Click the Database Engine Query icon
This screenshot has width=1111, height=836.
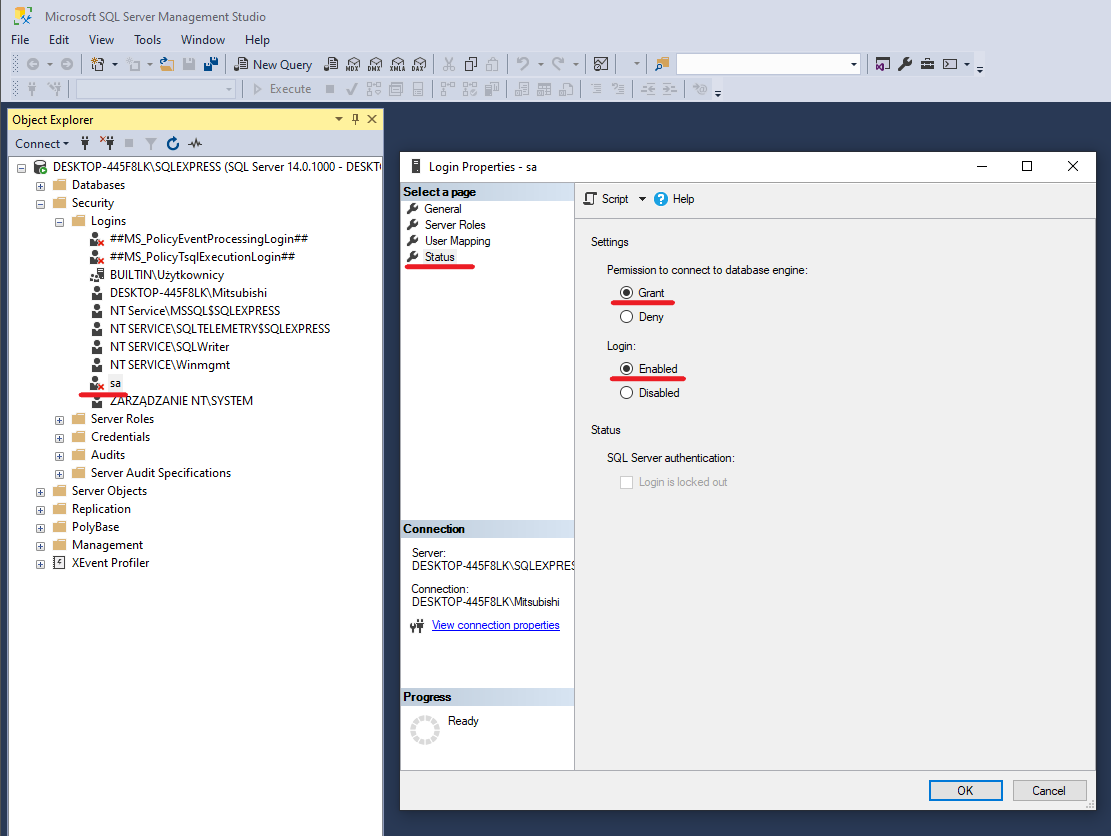pyautogui.click(x=331, y=64)
